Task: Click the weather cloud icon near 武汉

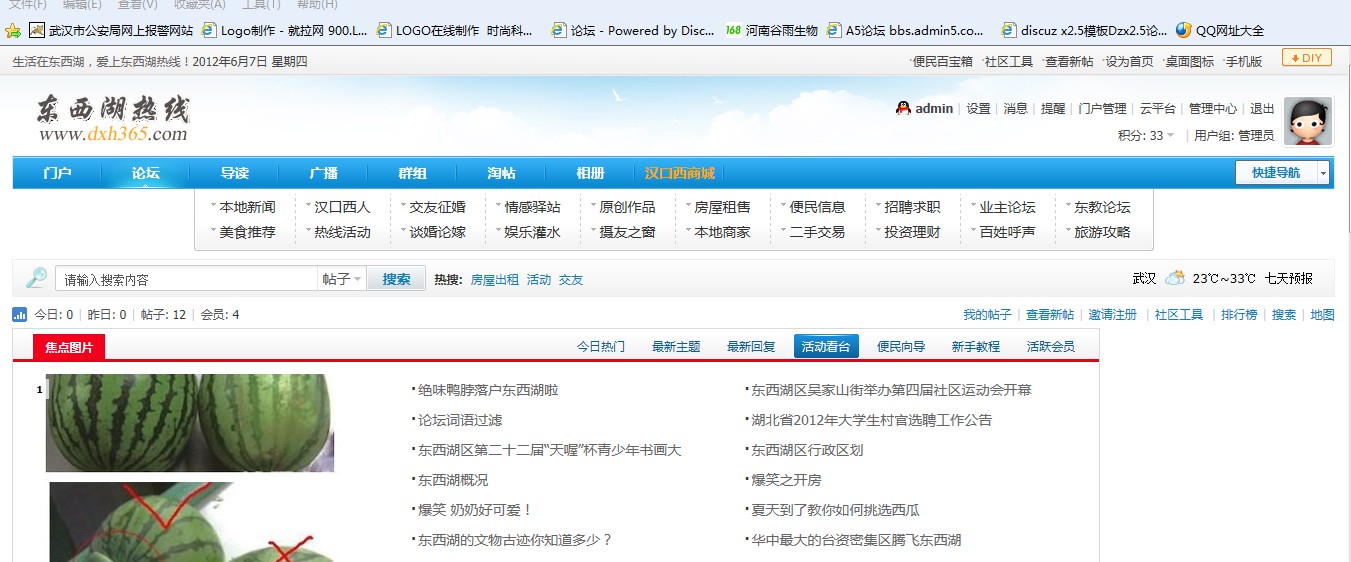Action: coord(1175,278)
